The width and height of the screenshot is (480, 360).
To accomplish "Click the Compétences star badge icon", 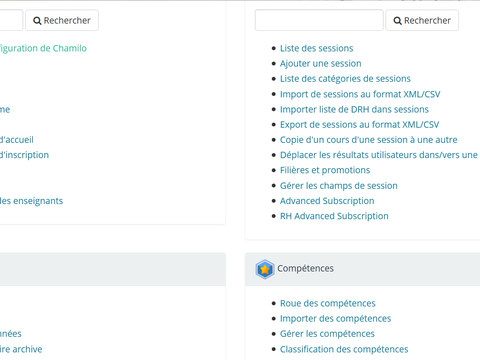I will [x=265, y=269].
